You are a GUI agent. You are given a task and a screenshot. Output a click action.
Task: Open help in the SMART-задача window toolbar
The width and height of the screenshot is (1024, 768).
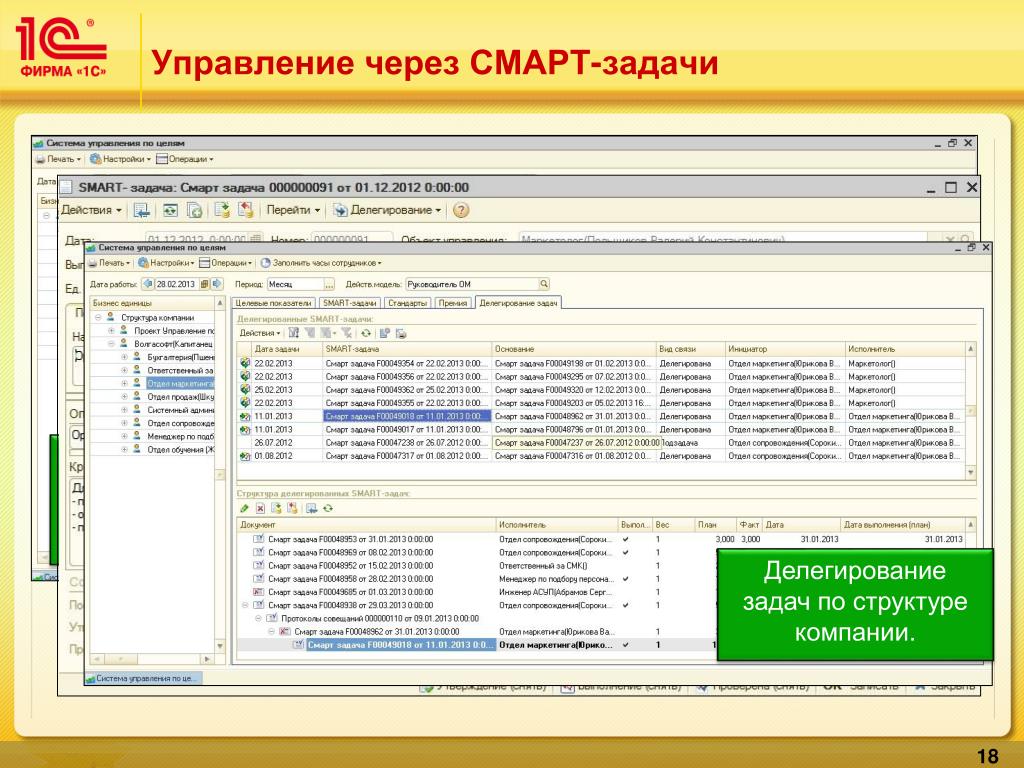coord(461,210)
